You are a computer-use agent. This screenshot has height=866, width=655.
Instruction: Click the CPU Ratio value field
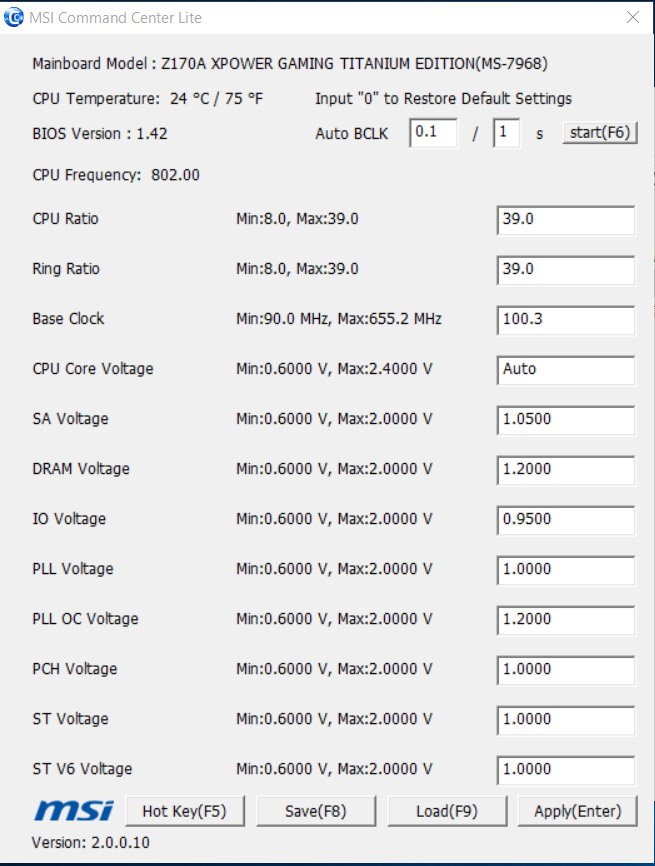pos(566,220)
